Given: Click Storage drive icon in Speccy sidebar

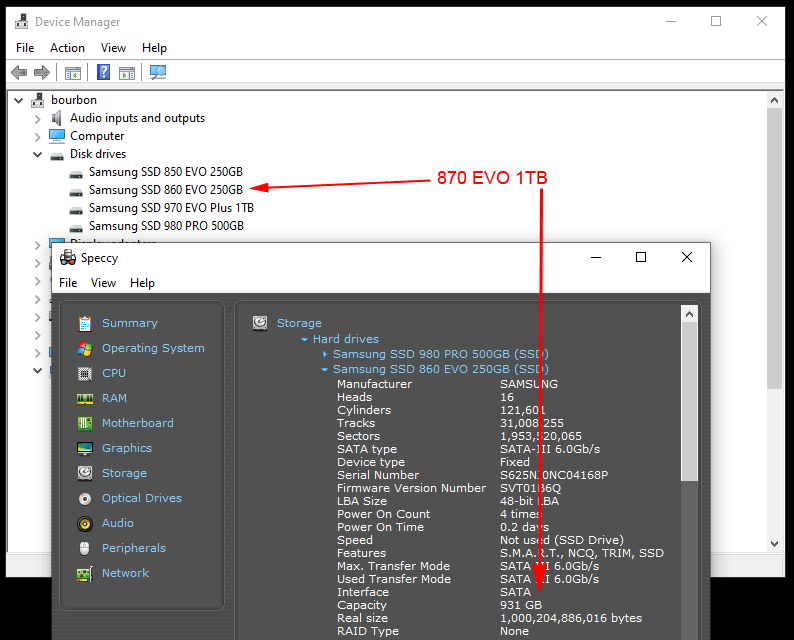Looking at the screenshot, I should (x=85, y=473).
